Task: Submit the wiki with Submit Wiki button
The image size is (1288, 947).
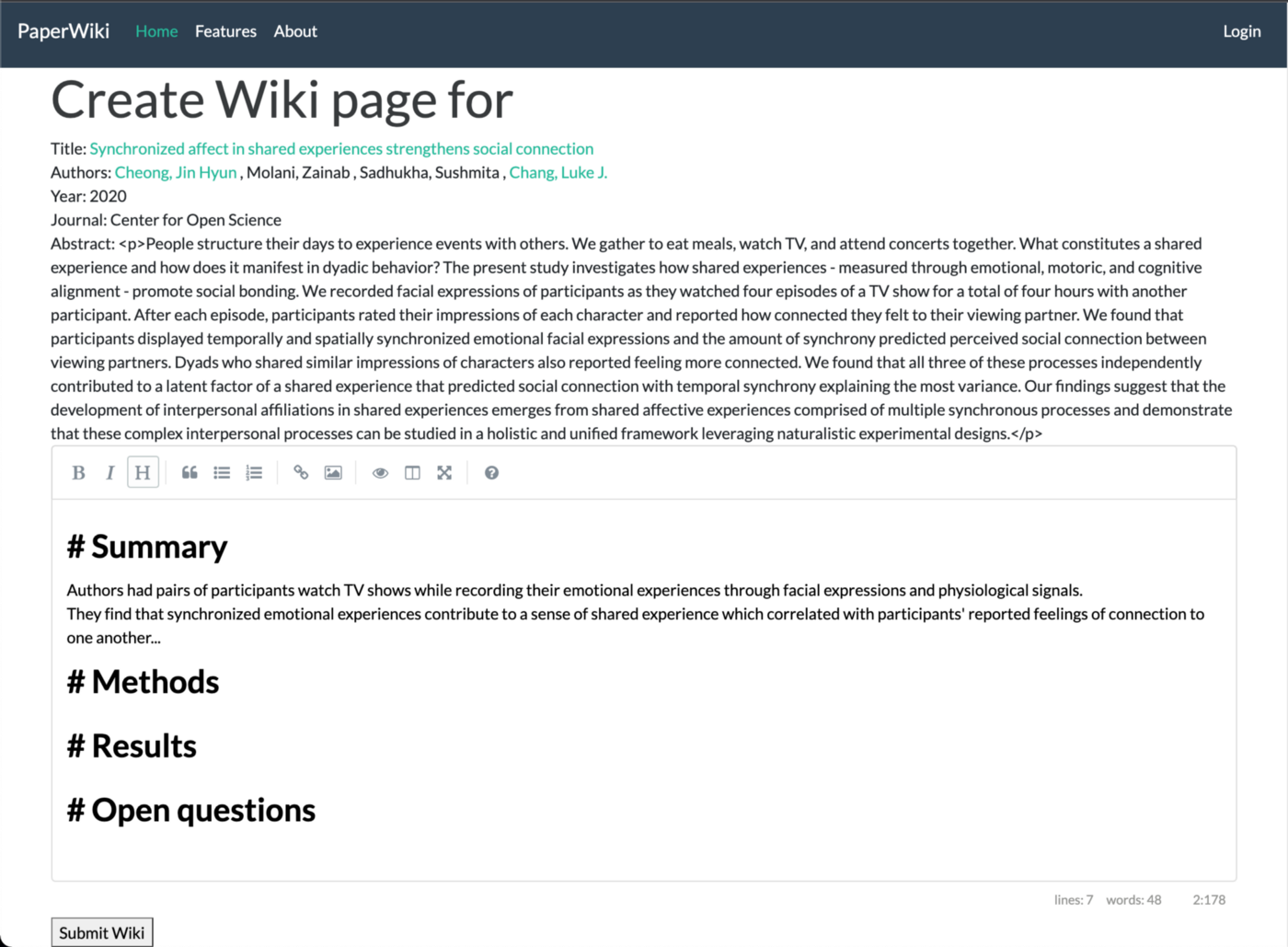Action: (x=102, y=932)
